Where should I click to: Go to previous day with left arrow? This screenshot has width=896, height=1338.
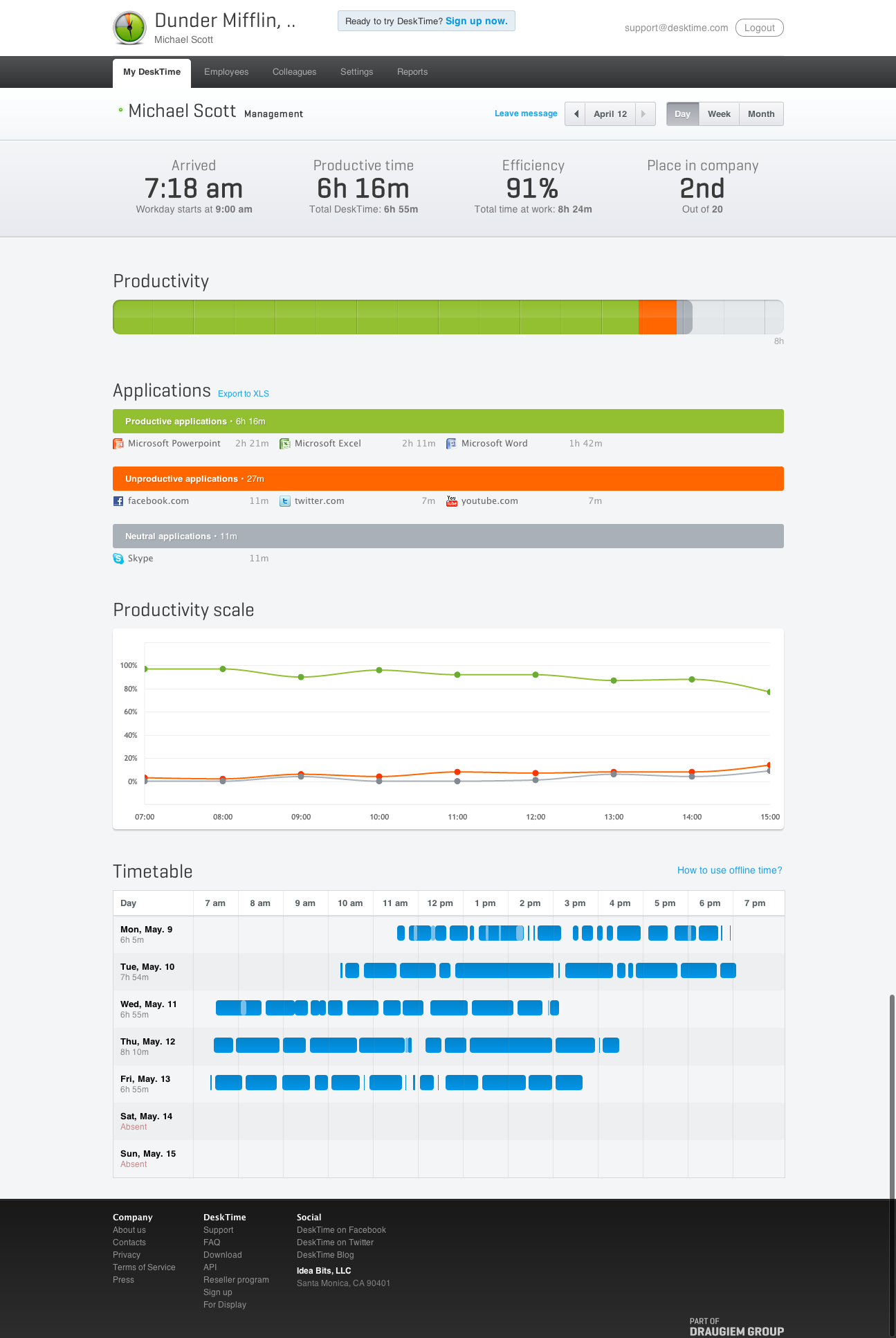(576, 114)
